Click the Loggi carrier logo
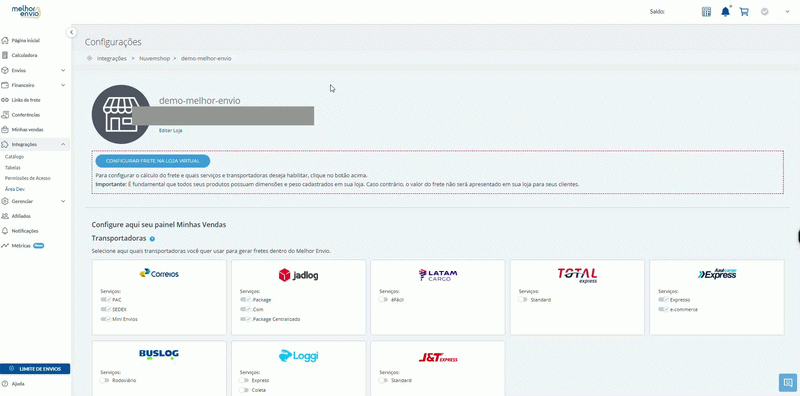The height and width of the screenshot is (396, 800). 298,356
